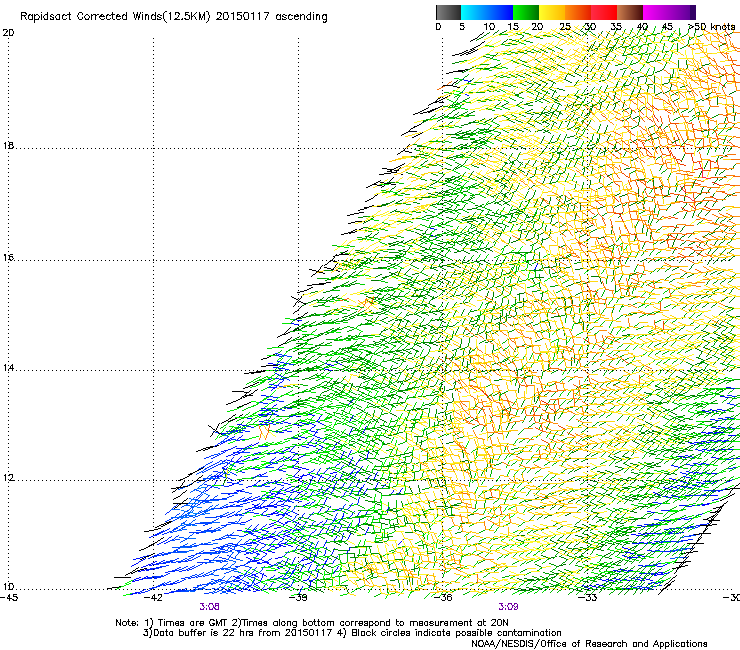
Task: Click the latitude label '12' on the left axis
Action: pos(8,478)
